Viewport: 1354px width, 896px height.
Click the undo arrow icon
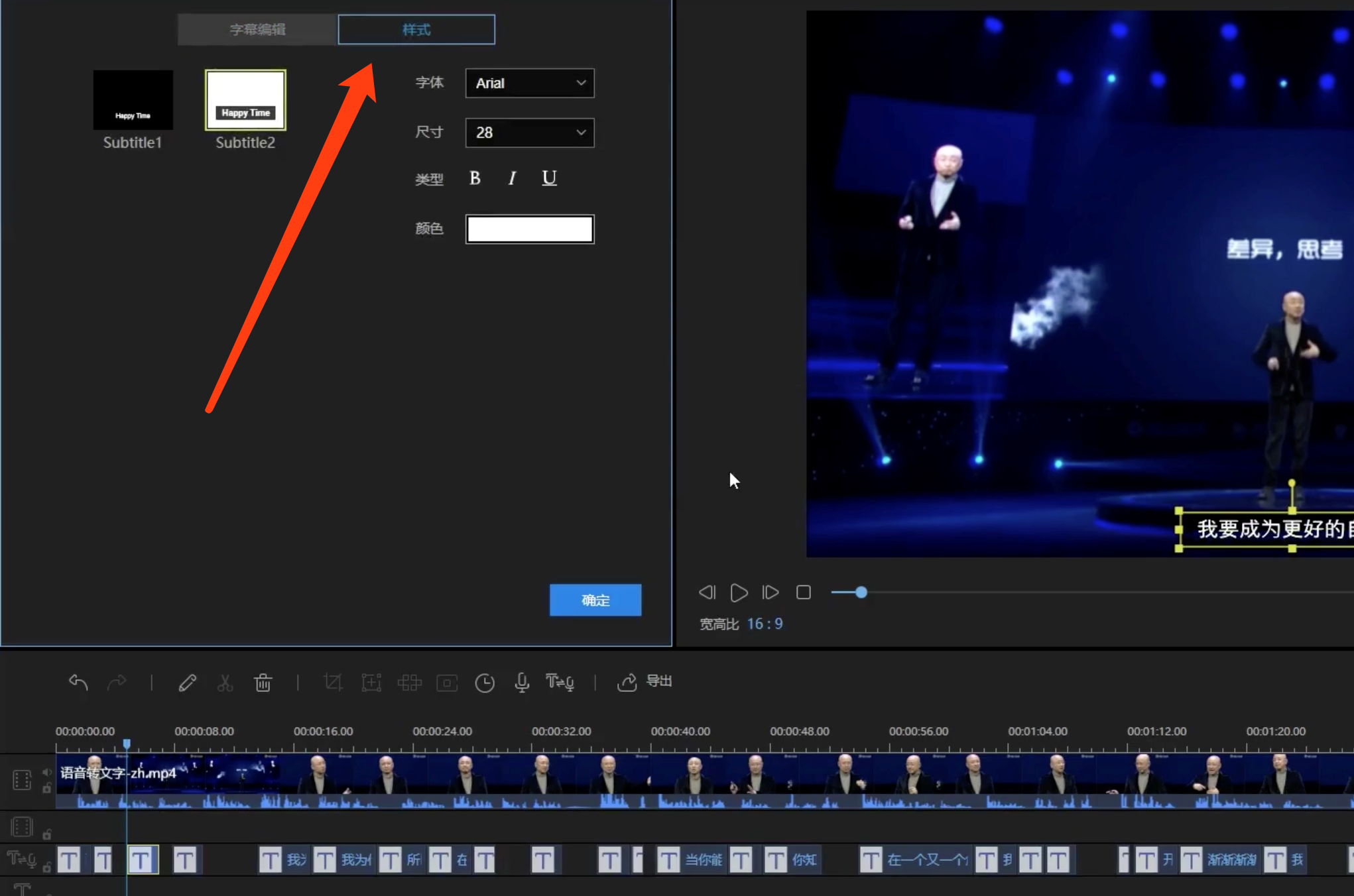[78, 682]
